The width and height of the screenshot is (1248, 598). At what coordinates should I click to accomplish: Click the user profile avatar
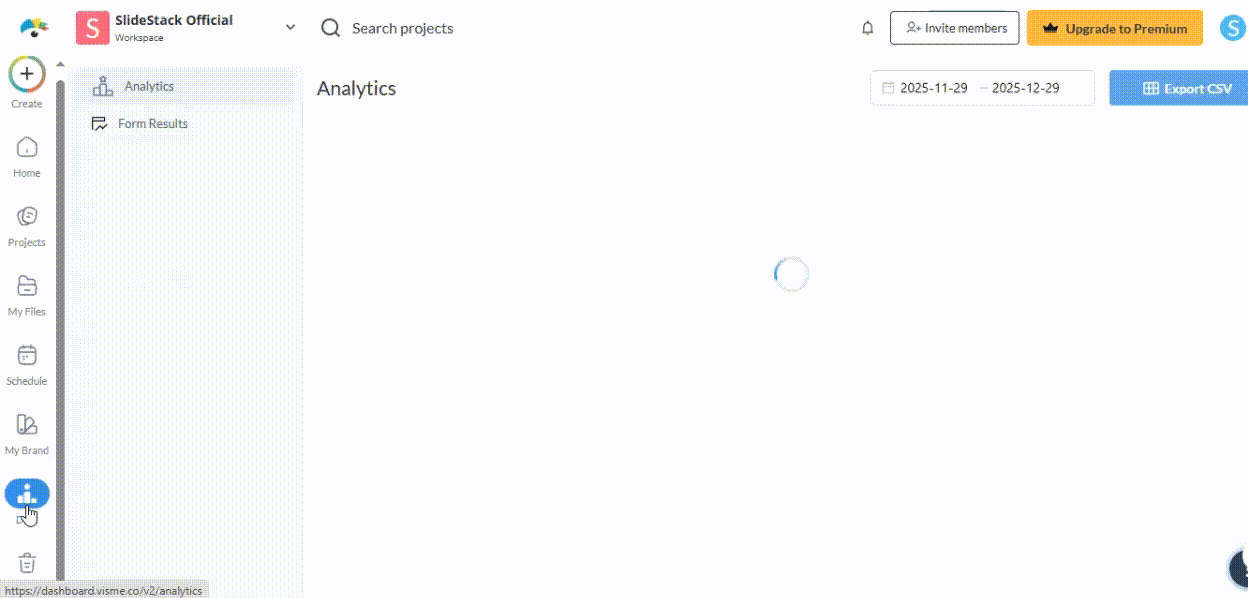point(1232,28)
